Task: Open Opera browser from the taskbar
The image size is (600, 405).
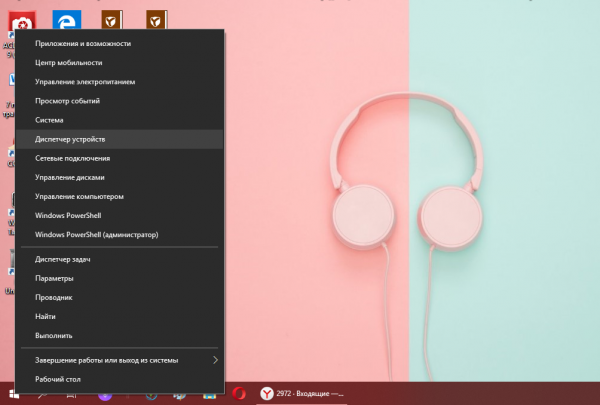Action: (239, 394)
